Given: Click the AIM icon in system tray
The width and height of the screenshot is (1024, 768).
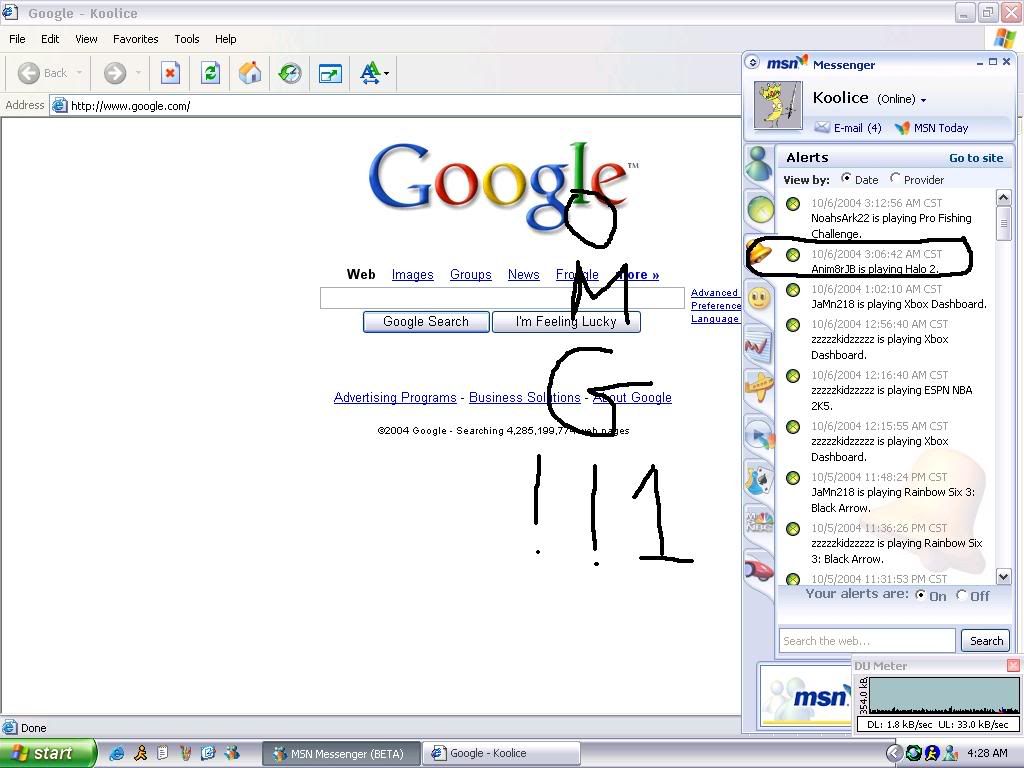Looking at the screenshot, I should (x=932, y=753).
